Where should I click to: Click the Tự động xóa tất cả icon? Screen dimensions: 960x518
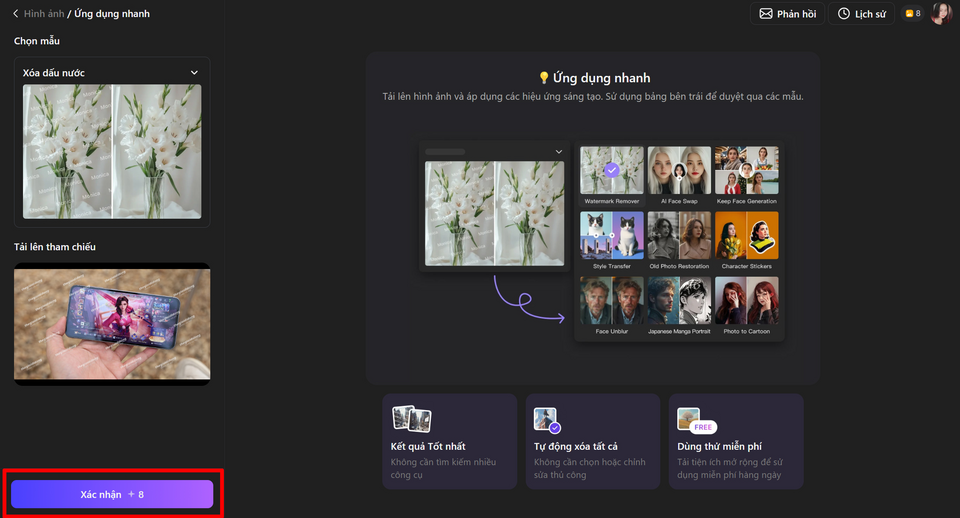[x=547, y=420]
